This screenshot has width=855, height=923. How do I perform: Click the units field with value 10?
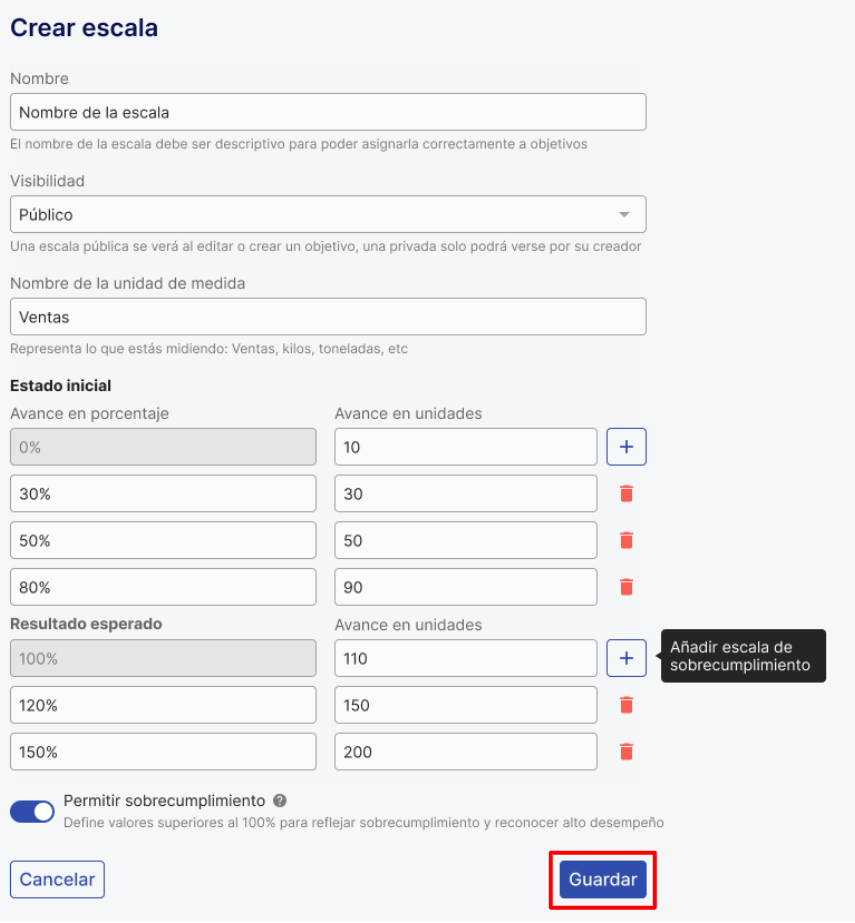[x=465, y=447]
